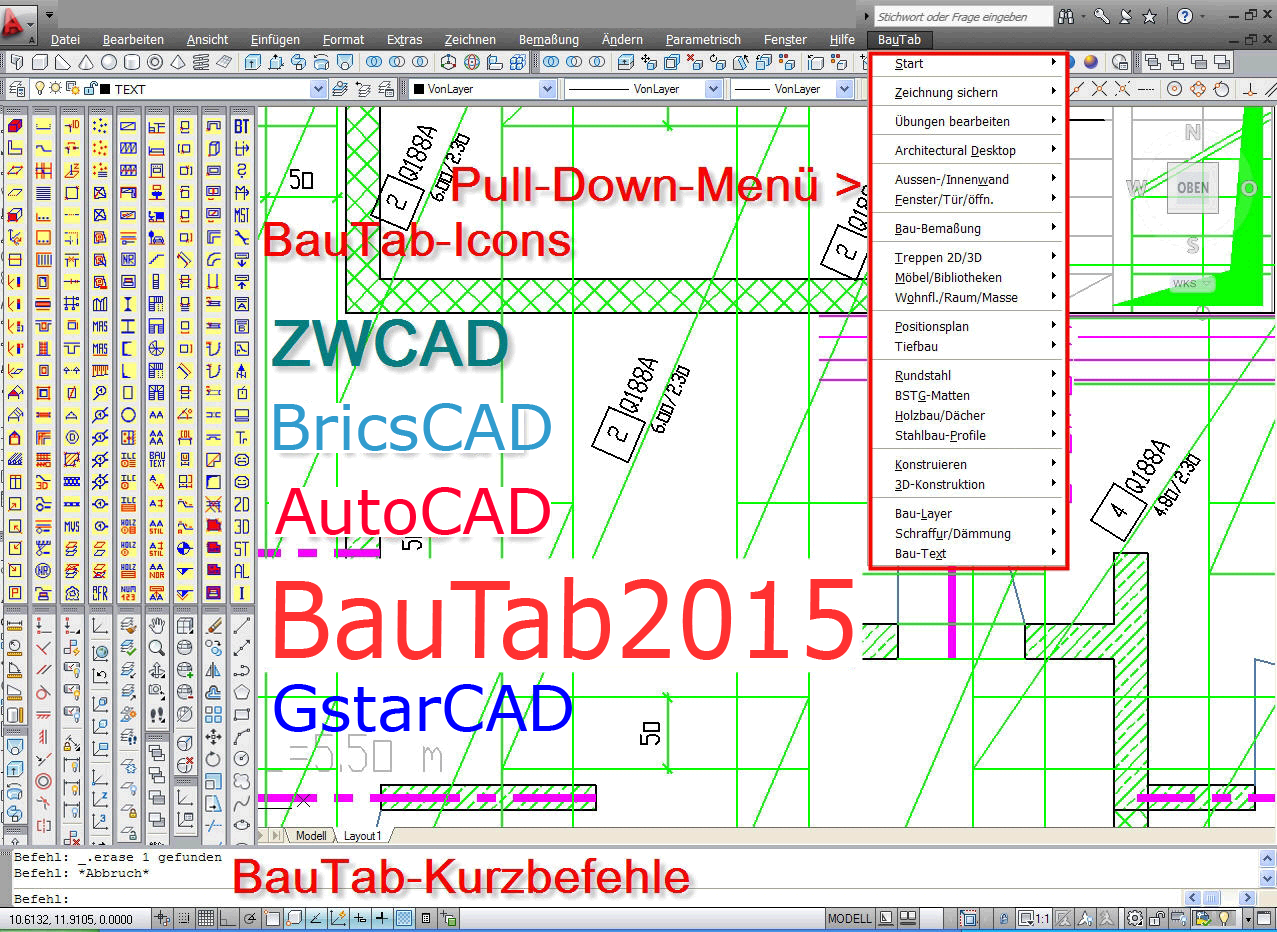Pick the Helix spiral icon

click(x=200, y=62)
